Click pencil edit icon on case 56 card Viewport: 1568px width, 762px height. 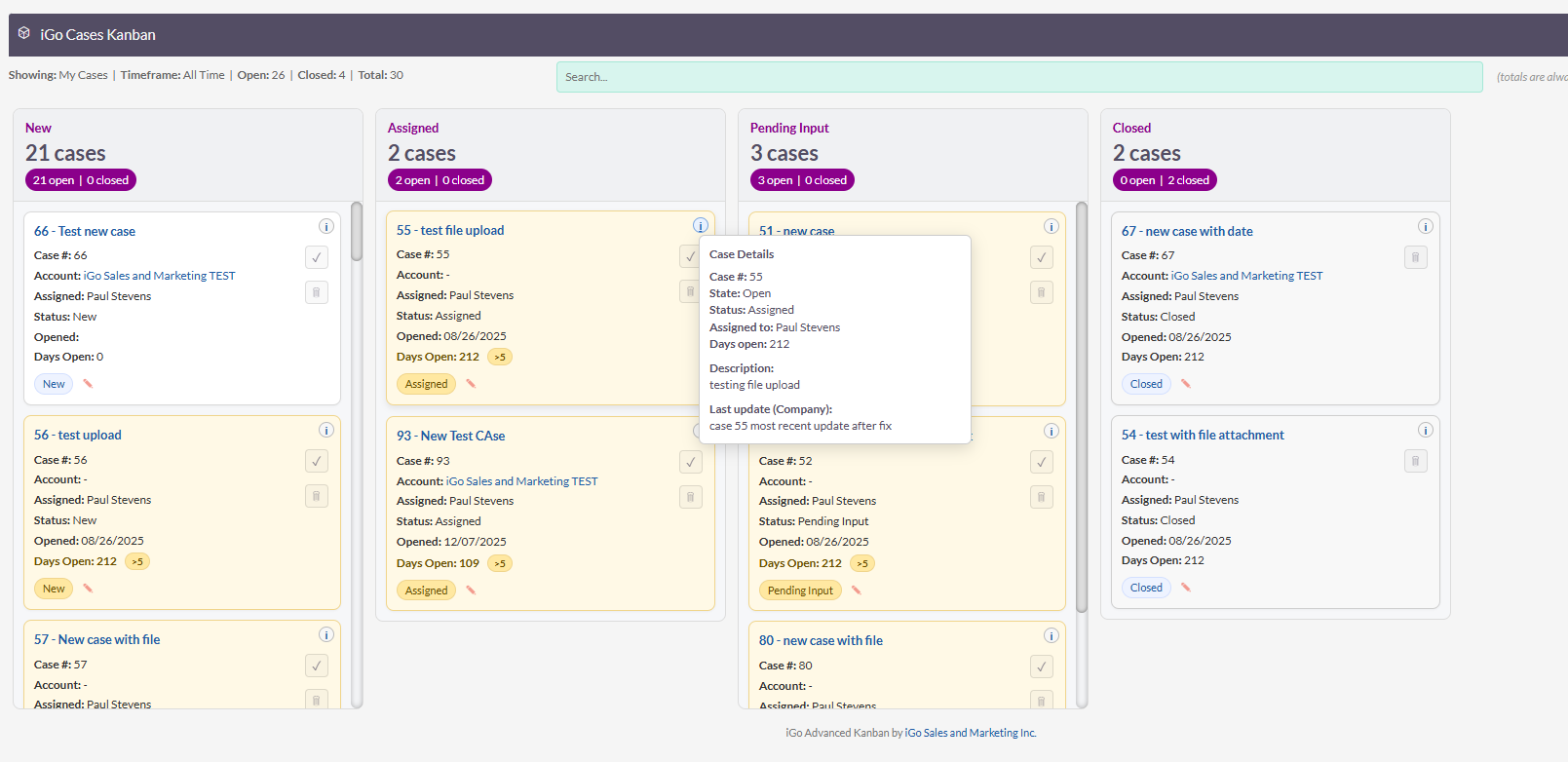[x=88, y=588]
